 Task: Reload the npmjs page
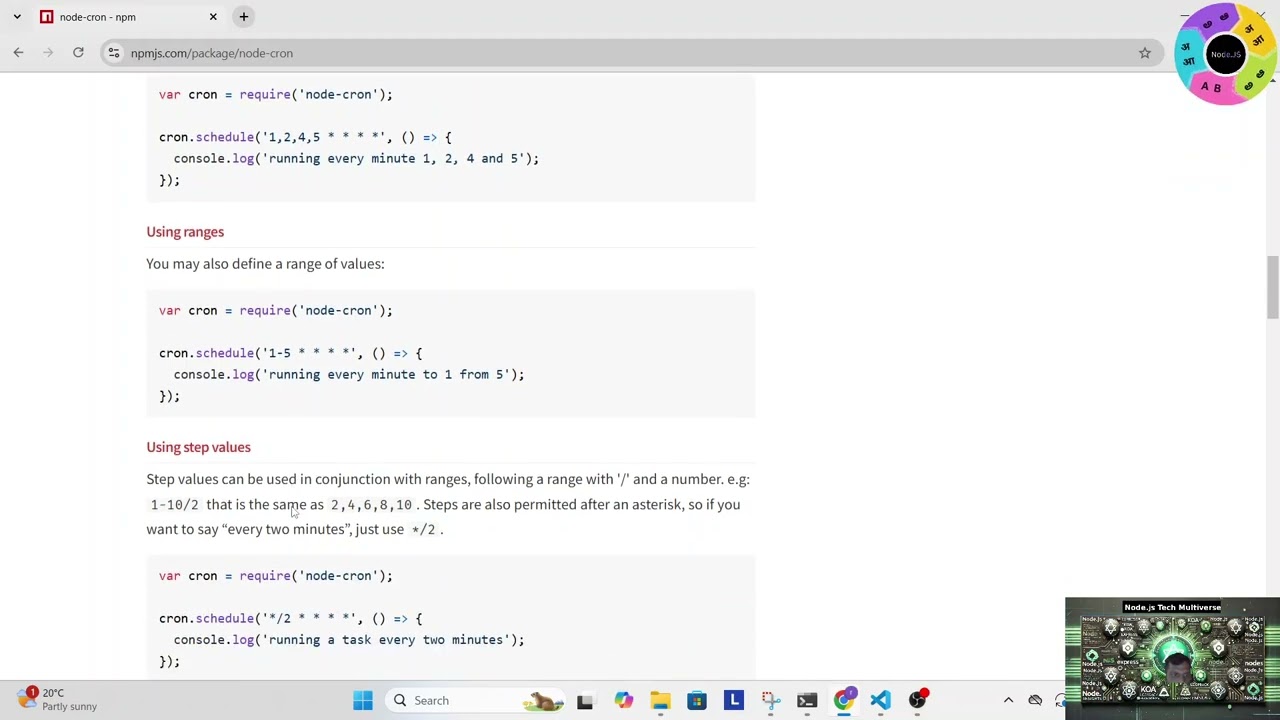click(78, 53)
